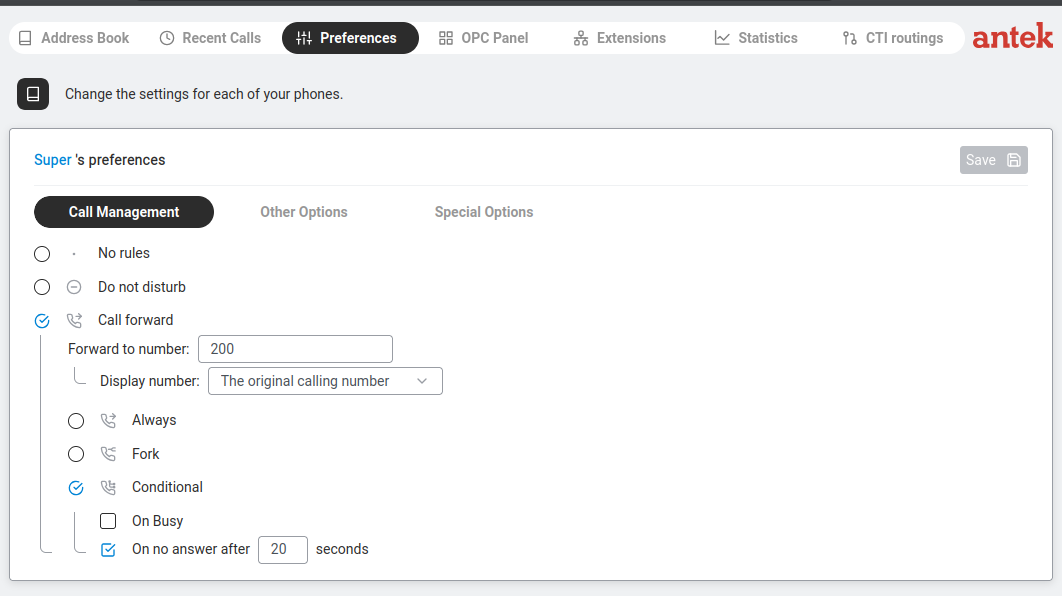The height and width of the screenshot is (596, 1062).
Task: Open the Display number dropdown
Action: [x=325, y=381]
